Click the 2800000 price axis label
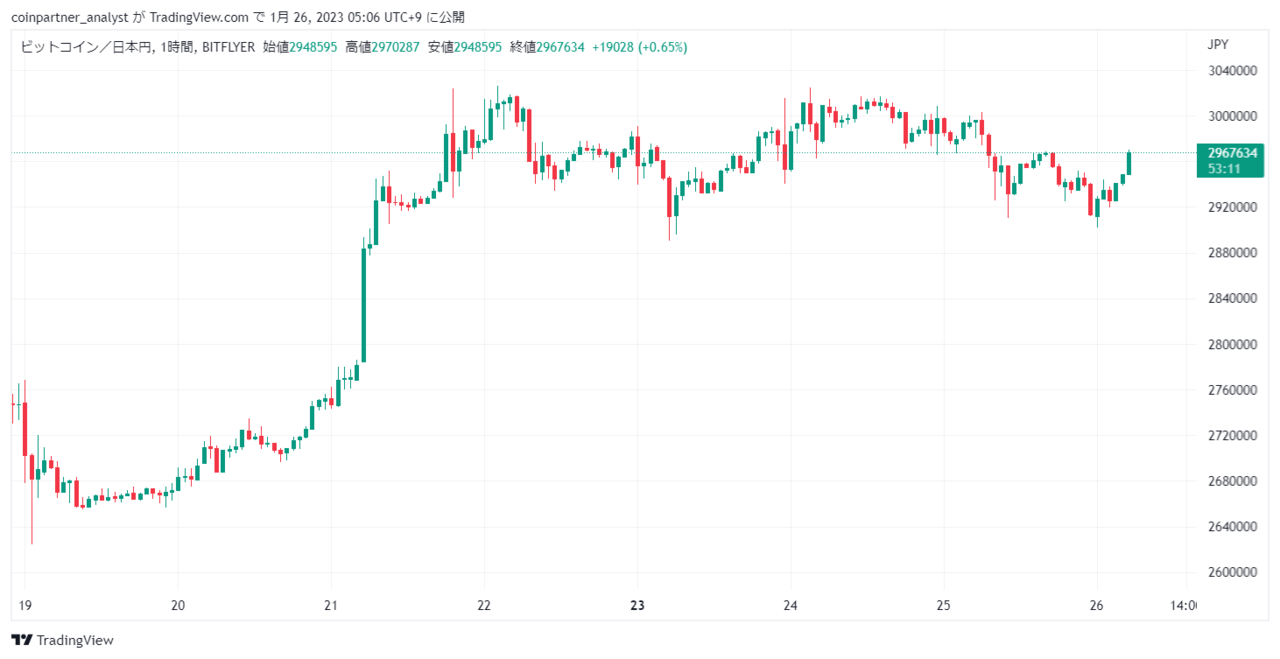Screen dimensions: 1280x659 pos(1232,345)
